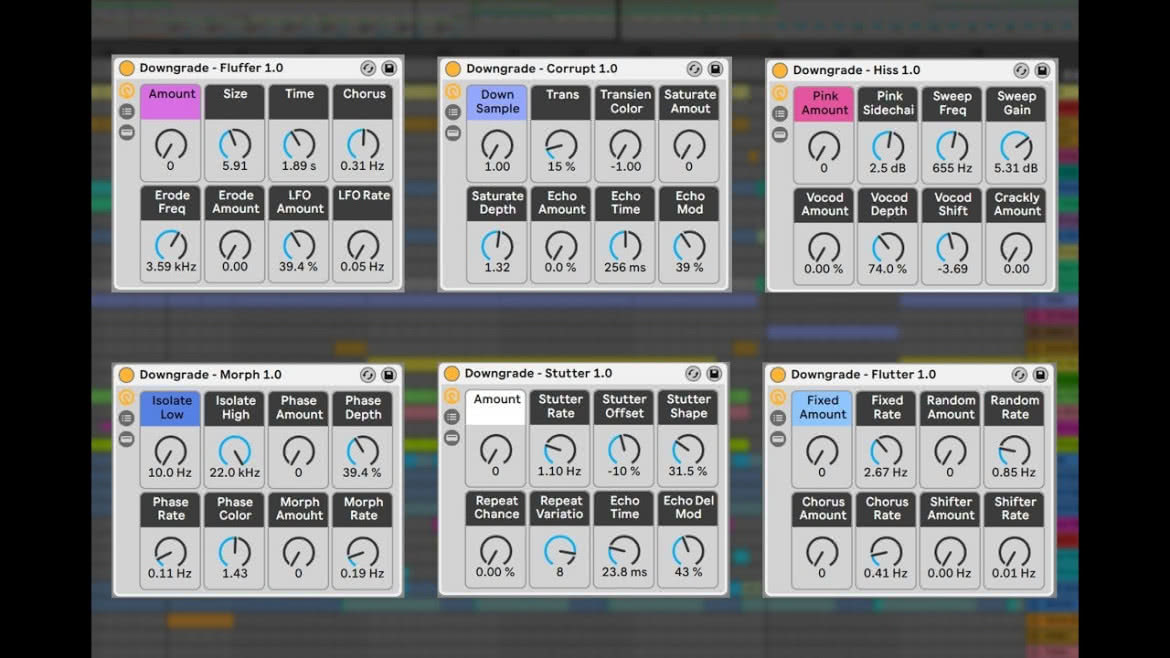Show the devices view on Flutter rack
The image size is (1170, 658).
pos(778,439)
